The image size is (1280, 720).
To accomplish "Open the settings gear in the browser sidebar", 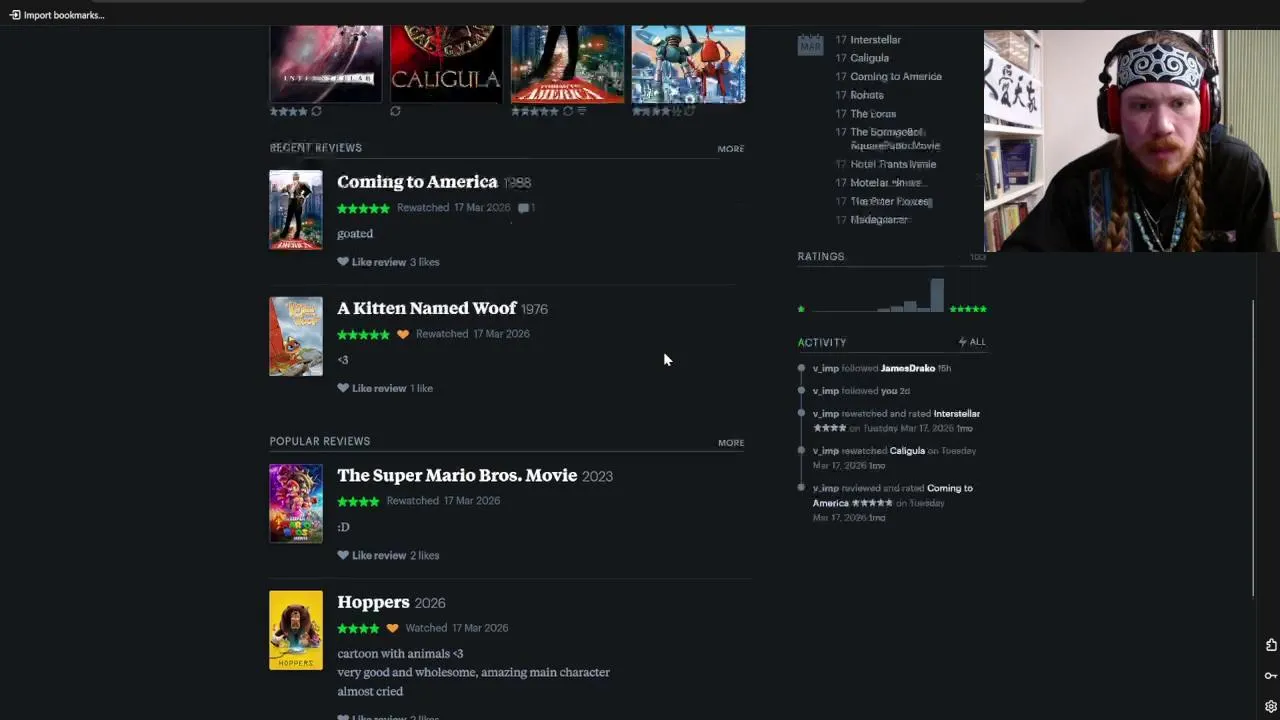I will click(x=1271, y=706).
